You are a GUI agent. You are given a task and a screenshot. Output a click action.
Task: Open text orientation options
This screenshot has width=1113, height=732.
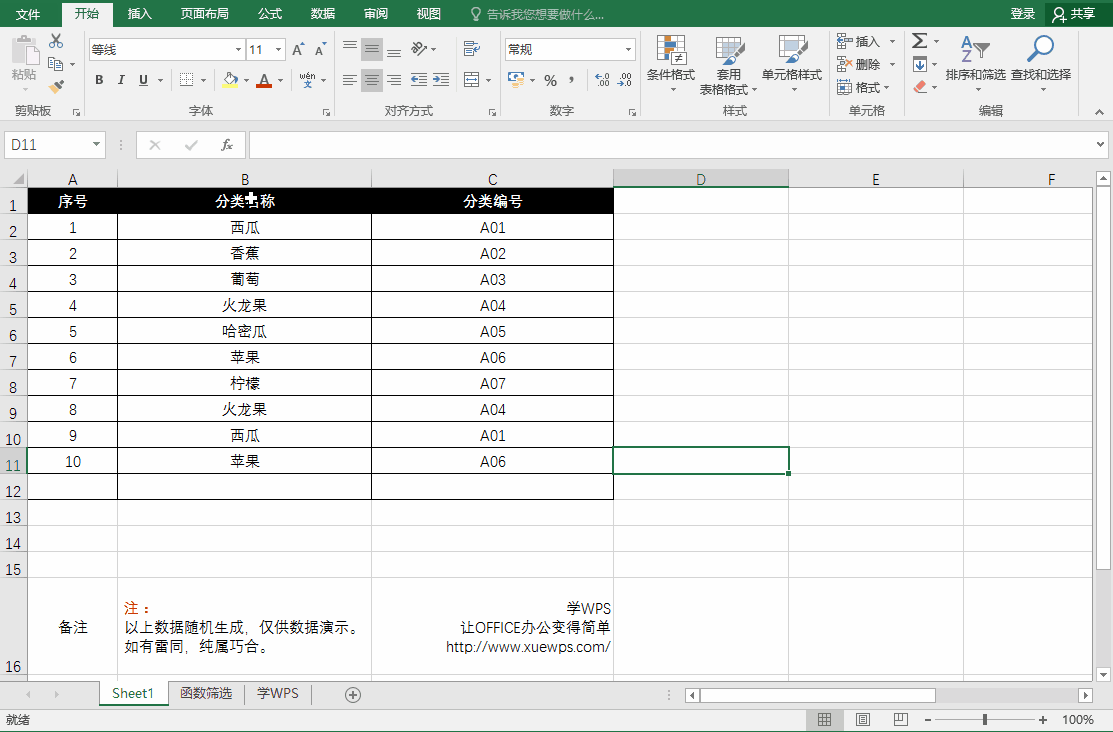pyautogui.click(x=420, y=48)
